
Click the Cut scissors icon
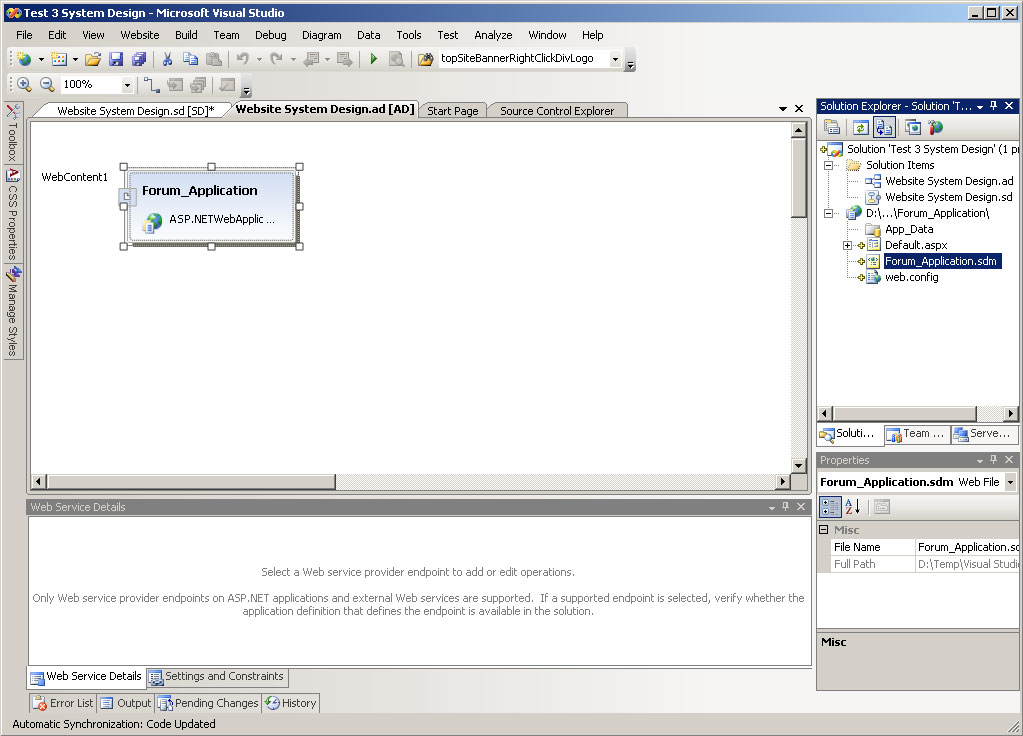coord(167,59)
